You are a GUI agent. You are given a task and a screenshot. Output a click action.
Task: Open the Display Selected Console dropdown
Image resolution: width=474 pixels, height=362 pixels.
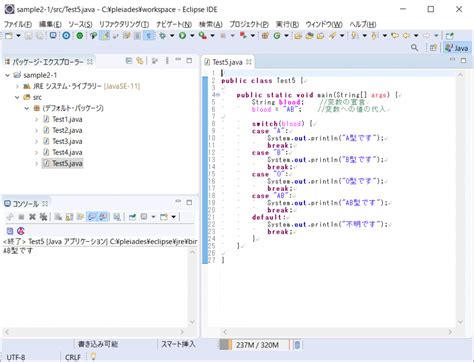(153, 217)
